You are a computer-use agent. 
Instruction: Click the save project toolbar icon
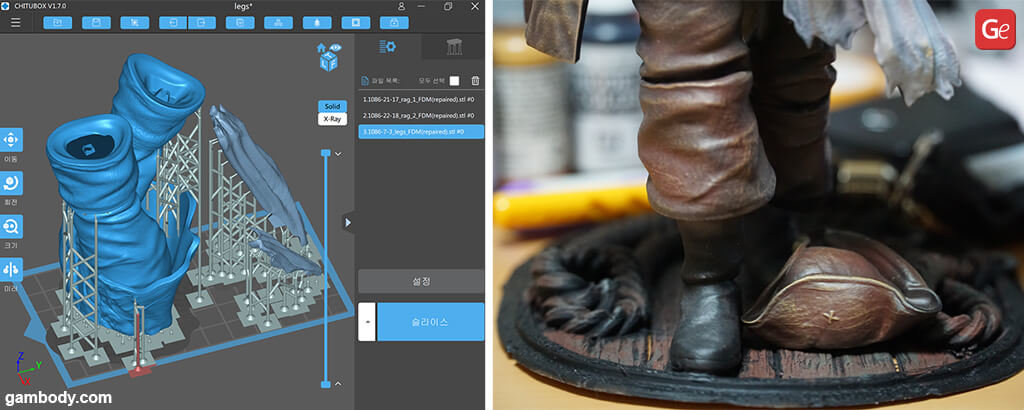tap(96, 22)
